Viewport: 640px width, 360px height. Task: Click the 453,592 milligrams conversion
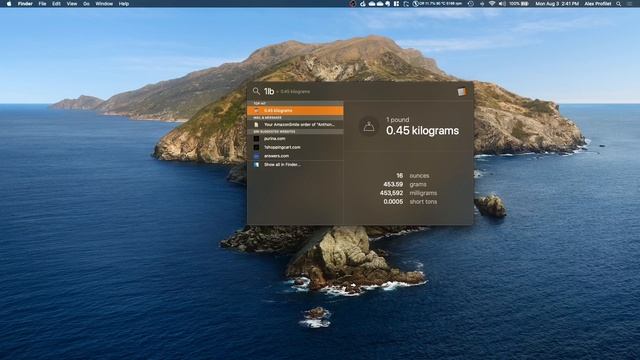click(408, 193)
